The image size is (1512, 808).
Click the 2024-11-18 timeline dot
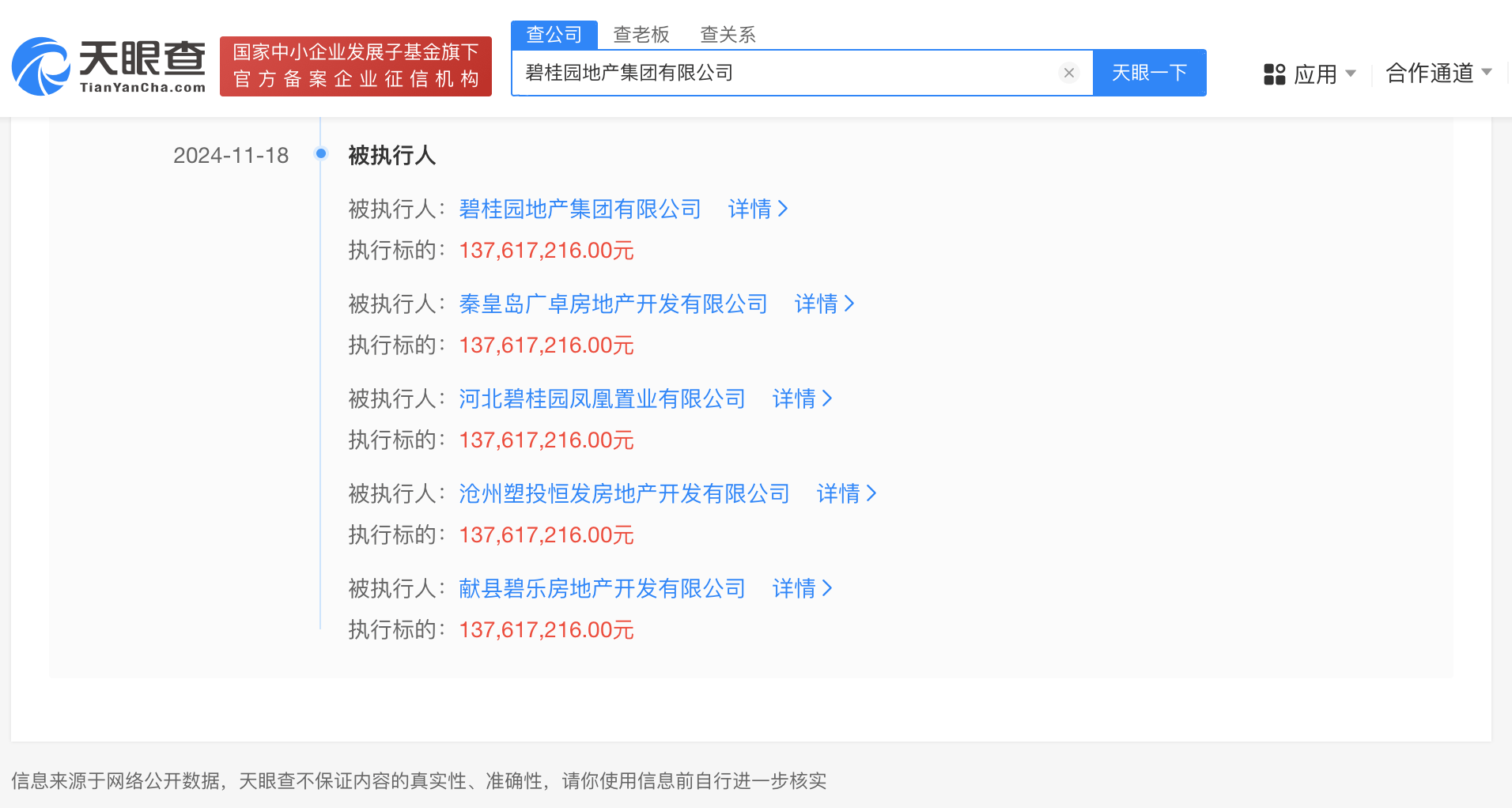tap(321, 153)
